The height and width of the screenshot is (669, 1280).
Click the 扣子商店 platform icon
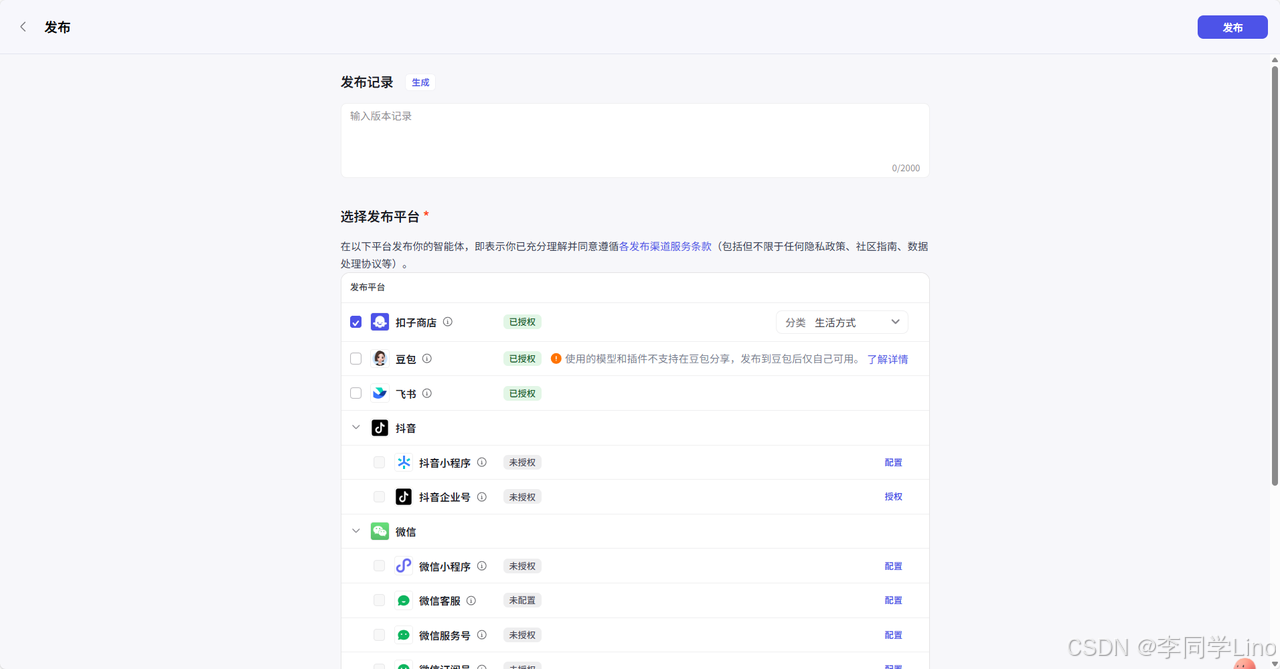pyautogui.click(x=380, y=322)
